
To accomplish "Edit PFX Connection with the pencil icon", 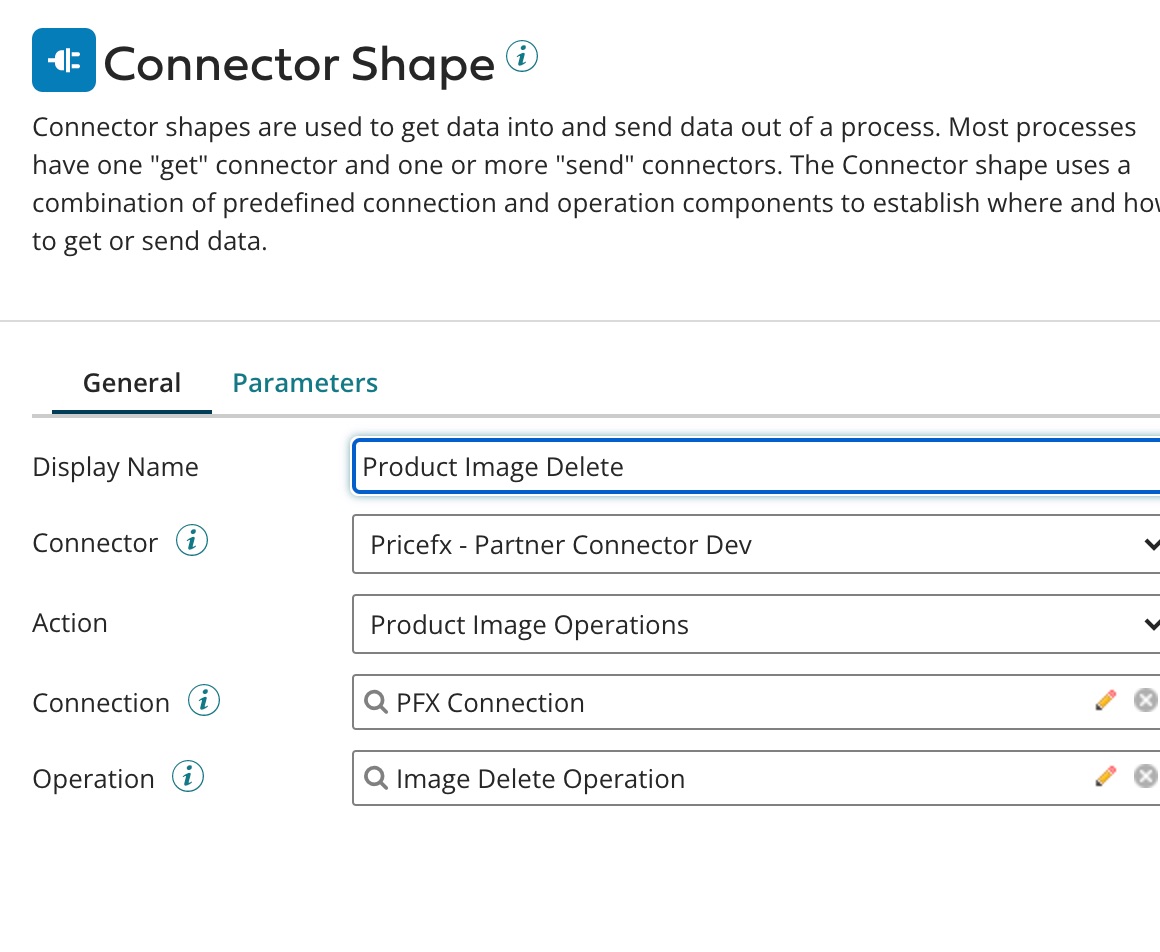I will coord(1105,701).
